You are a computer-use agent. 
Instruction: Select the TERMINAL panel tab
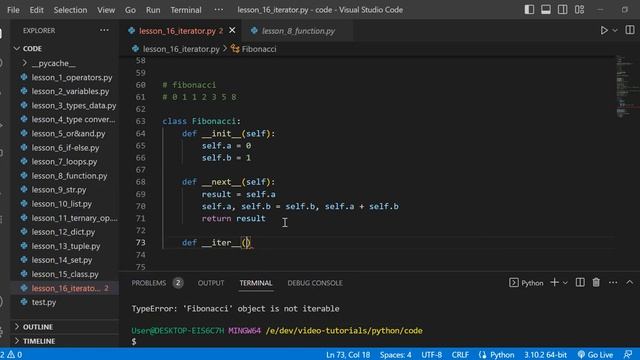(x=256, y=283)
